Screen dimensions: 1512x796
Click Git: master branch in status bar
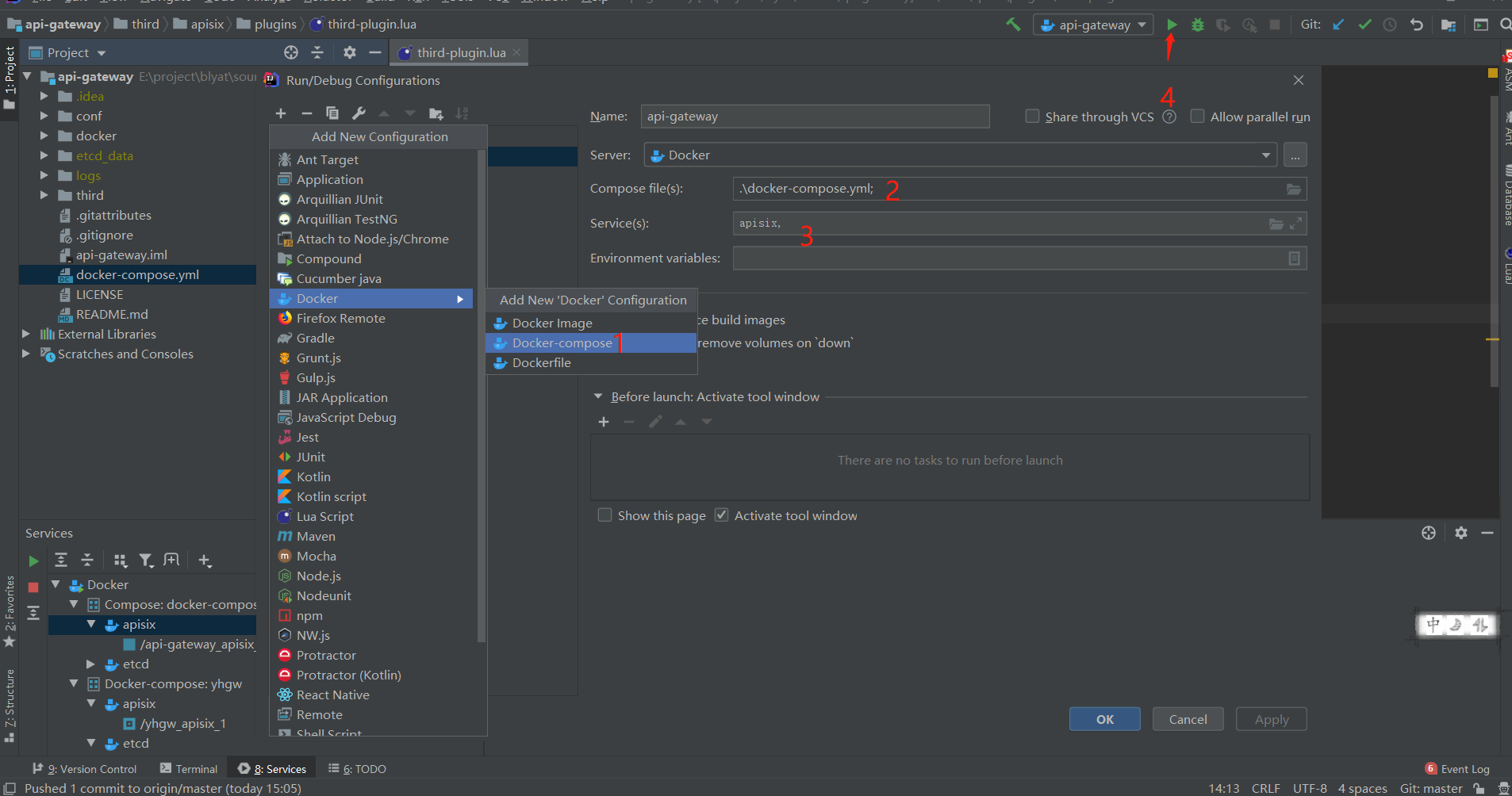tap(1431, 788)
